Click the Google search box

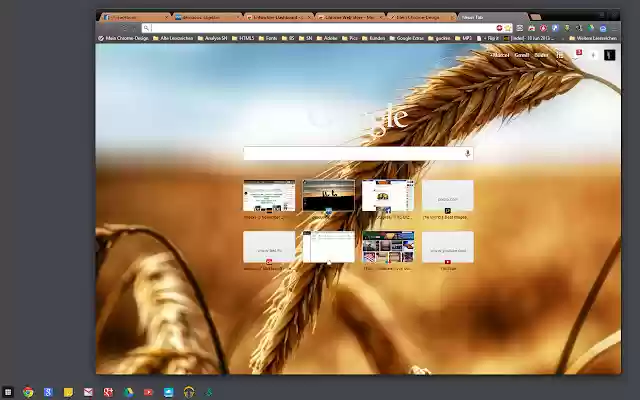tap(358, 153)
